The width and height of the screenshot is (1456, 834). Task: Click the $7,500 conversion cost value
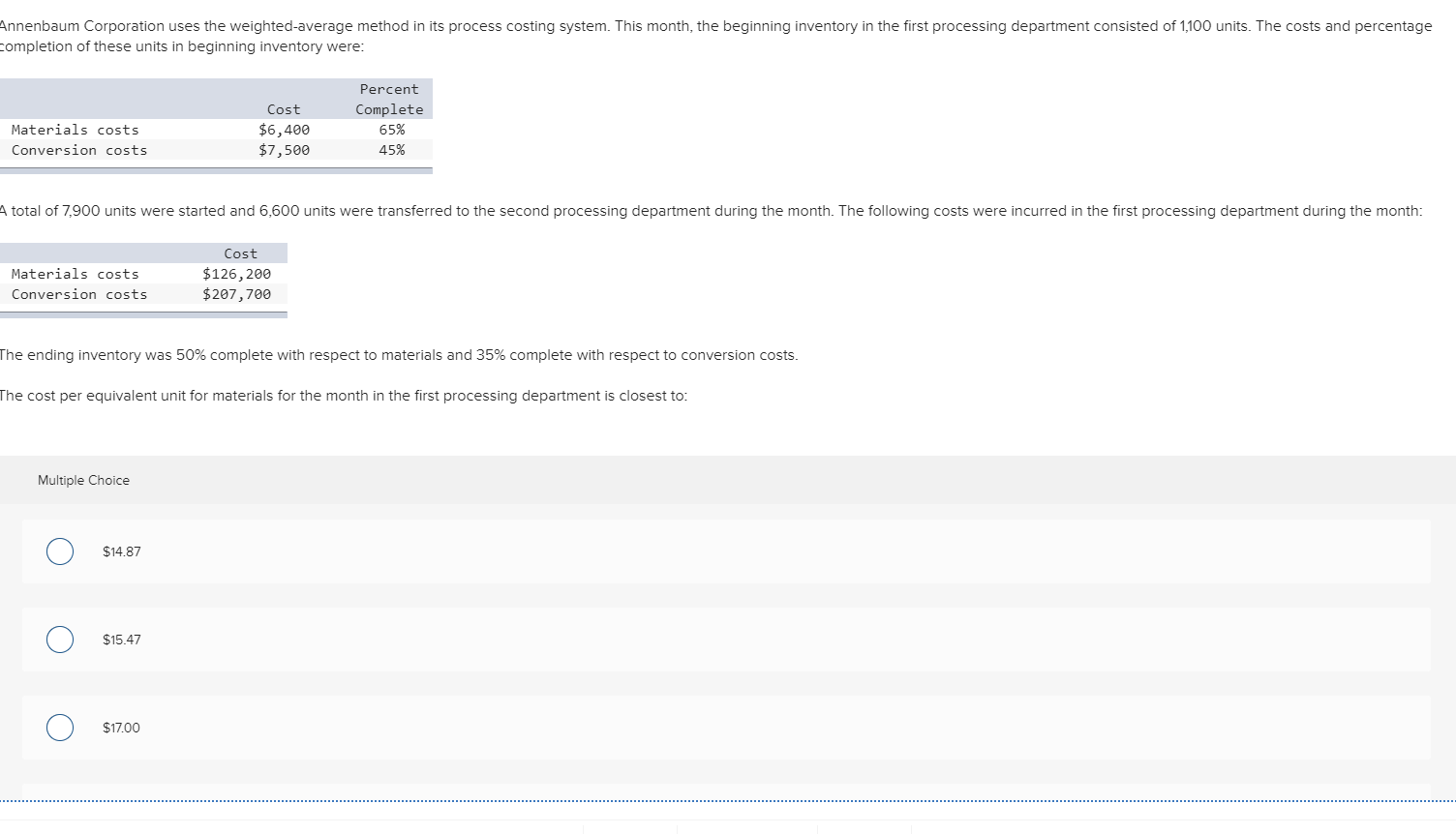tap(284, 149)
